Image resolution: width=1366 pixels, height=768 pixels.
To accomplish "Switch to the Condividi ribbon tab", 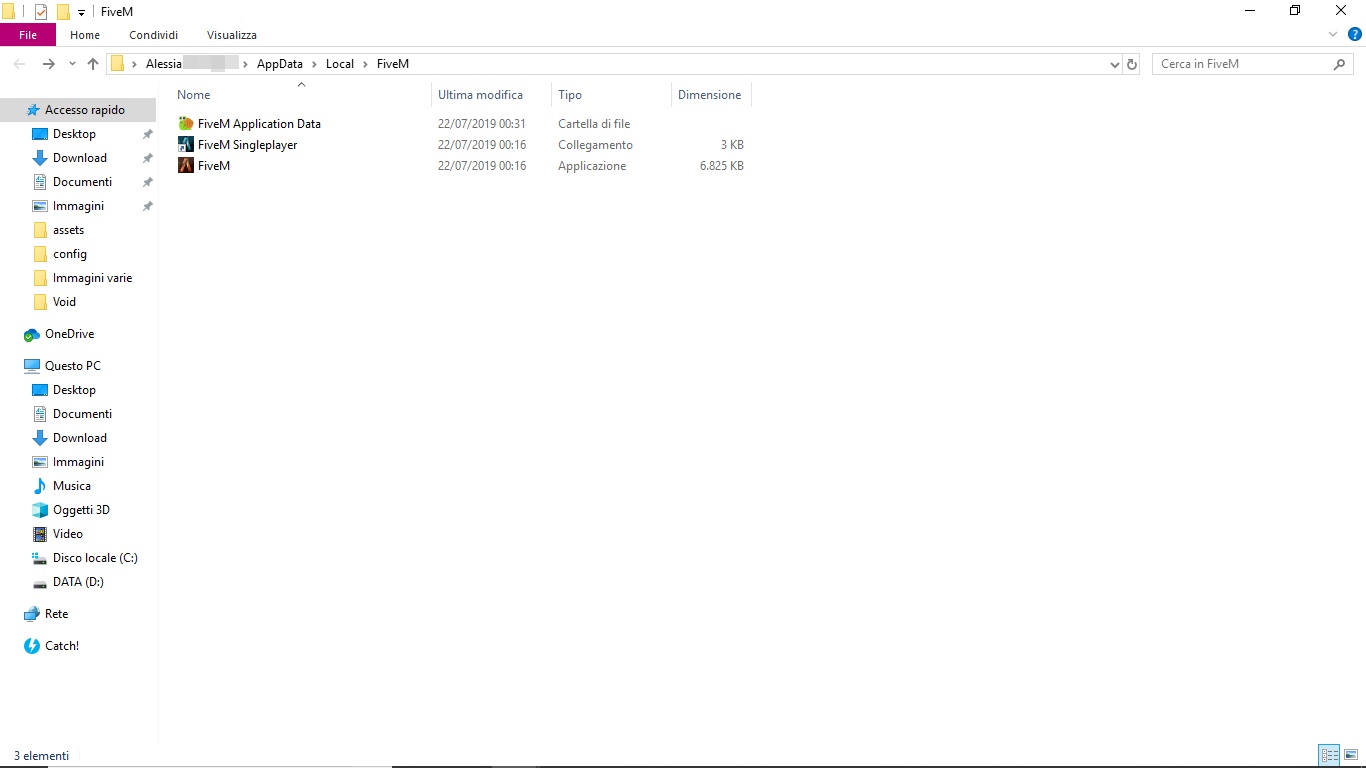I will (153, 35).
